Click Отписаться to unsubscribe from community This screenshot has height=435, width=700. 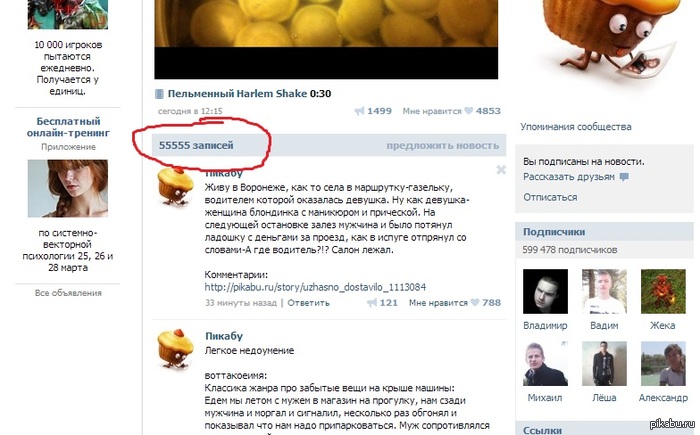click(550, 197)
